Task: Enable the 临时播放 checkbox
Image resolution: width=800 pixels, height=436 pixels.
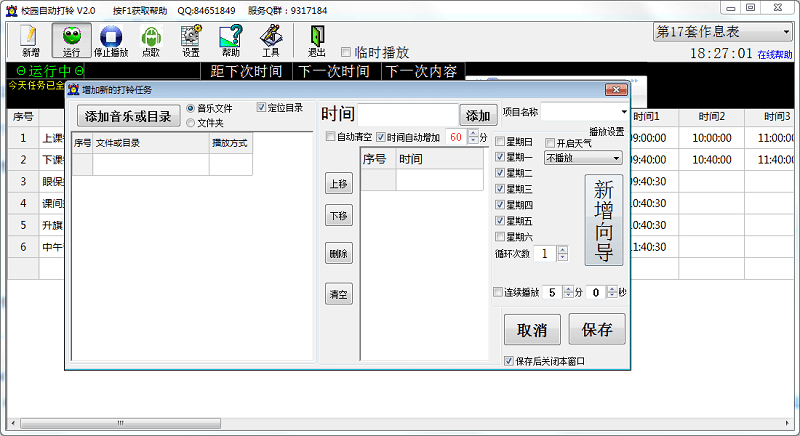Action: [347, 52]
